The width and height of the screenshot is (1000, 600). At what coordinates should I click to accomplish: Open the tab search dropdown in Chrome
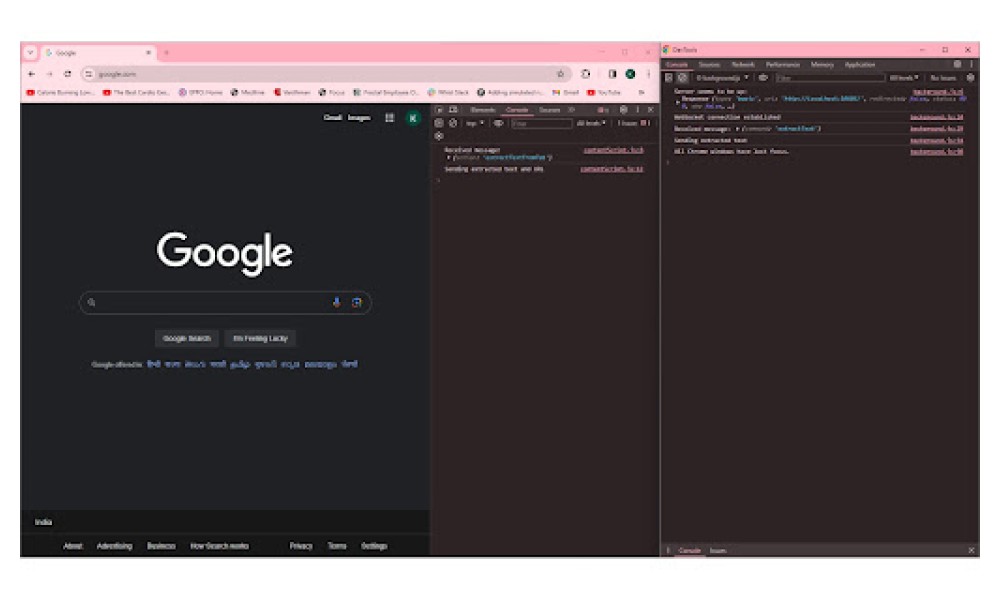30,53
